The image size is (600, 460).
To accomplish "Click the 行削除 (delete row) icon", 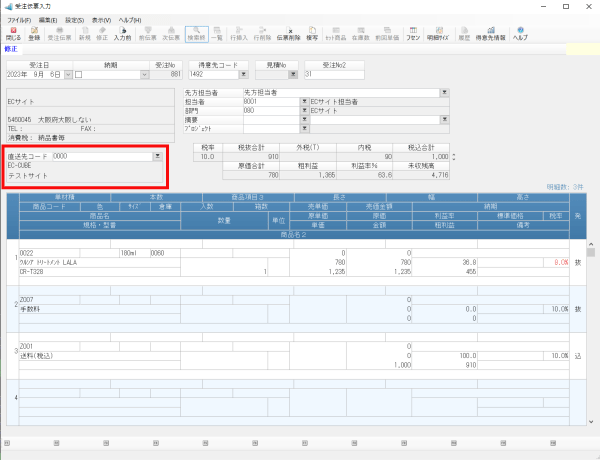I will tap(262, 34).
